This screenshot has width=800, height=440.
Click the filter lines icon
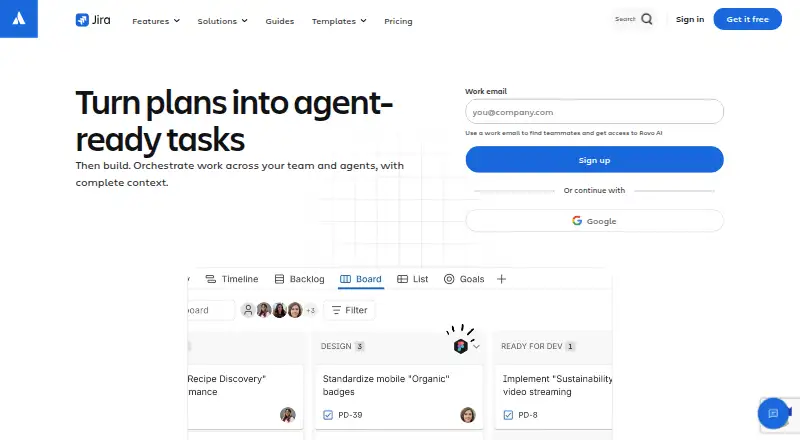click(x=336, y=310)
